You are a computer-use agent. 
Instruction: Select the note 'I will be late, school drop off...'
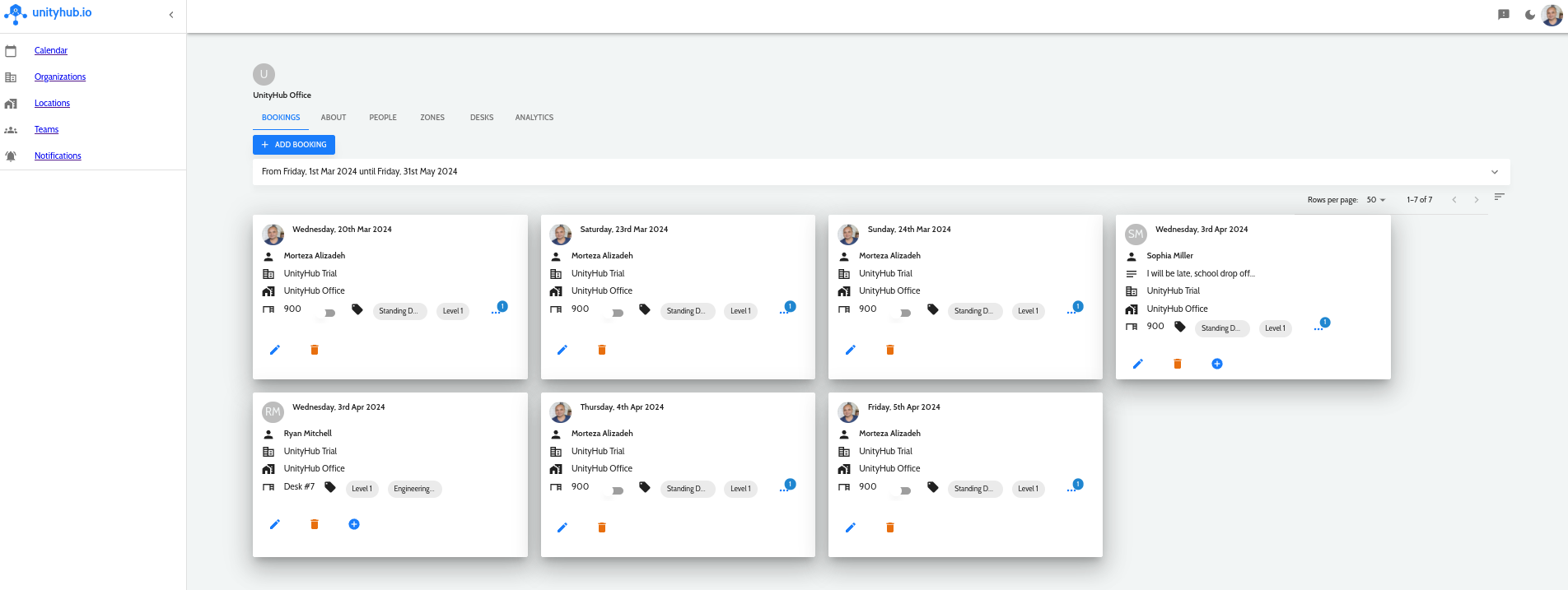click(x=1201, y=274)
